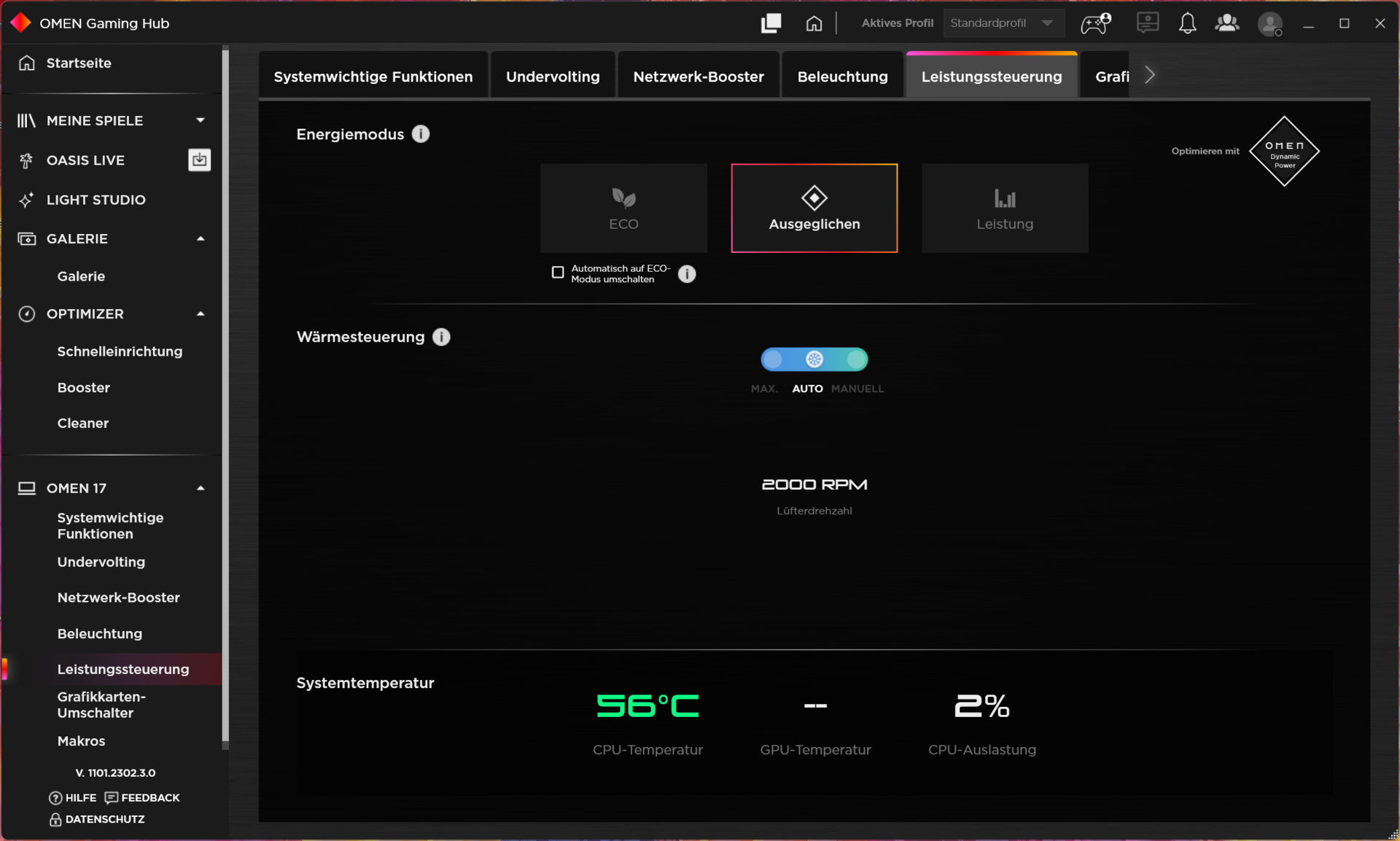Open the friends icon in top bar
This screenshot has height=841, width=1400.
coord(1227,23)
